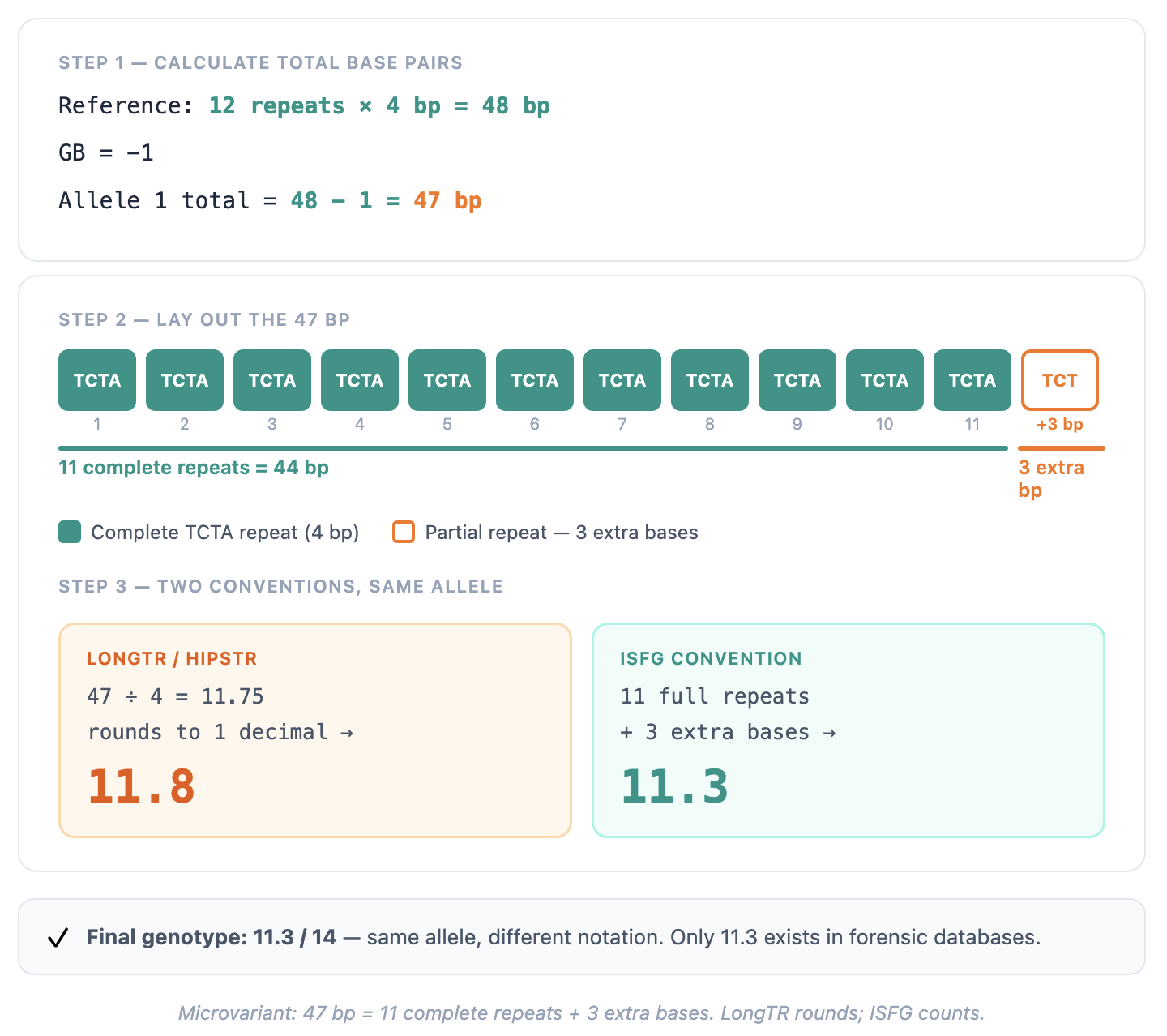Screen dimensions: 1167x1036
Task: Click the orange outlined TCT partial block
Action: pos(1060,380)
